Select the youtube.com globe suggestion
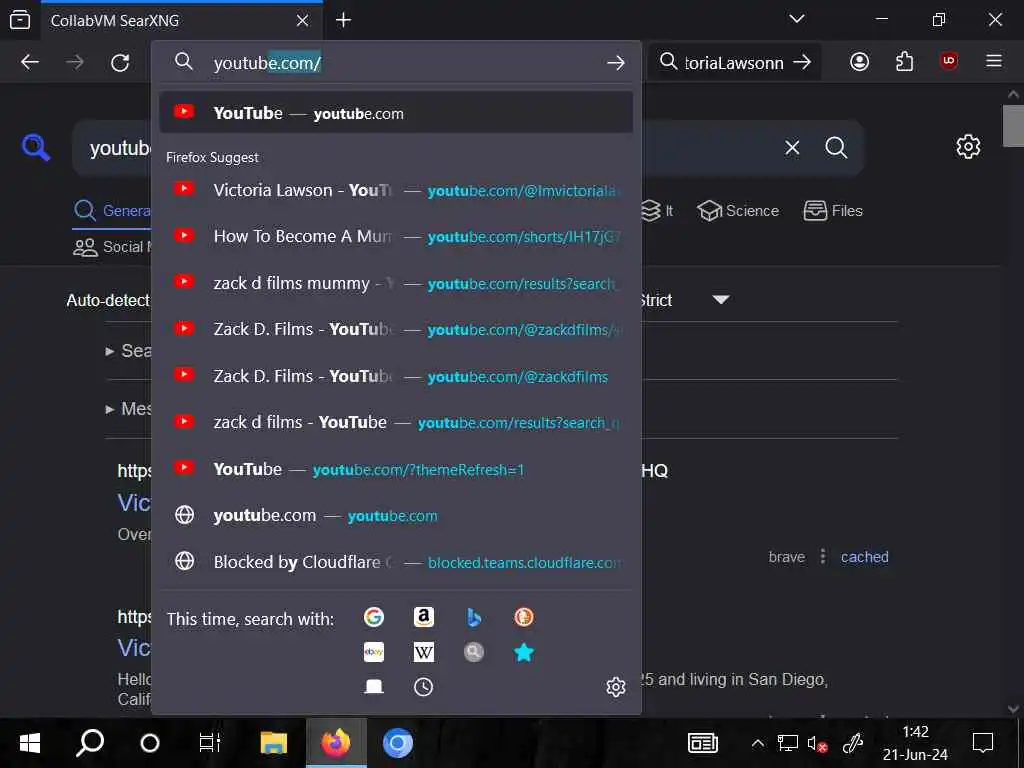1024x768 pixels. [x=396, y=515]
